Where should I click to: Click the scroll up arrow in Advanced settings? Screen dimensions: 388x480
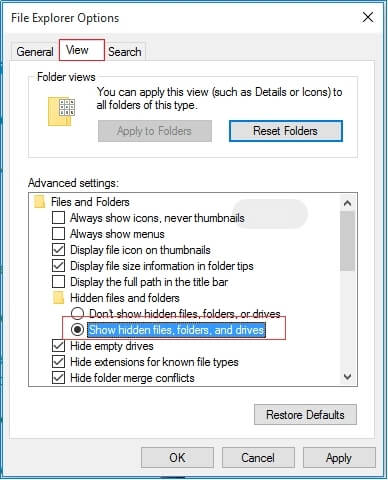click(347, 203)
